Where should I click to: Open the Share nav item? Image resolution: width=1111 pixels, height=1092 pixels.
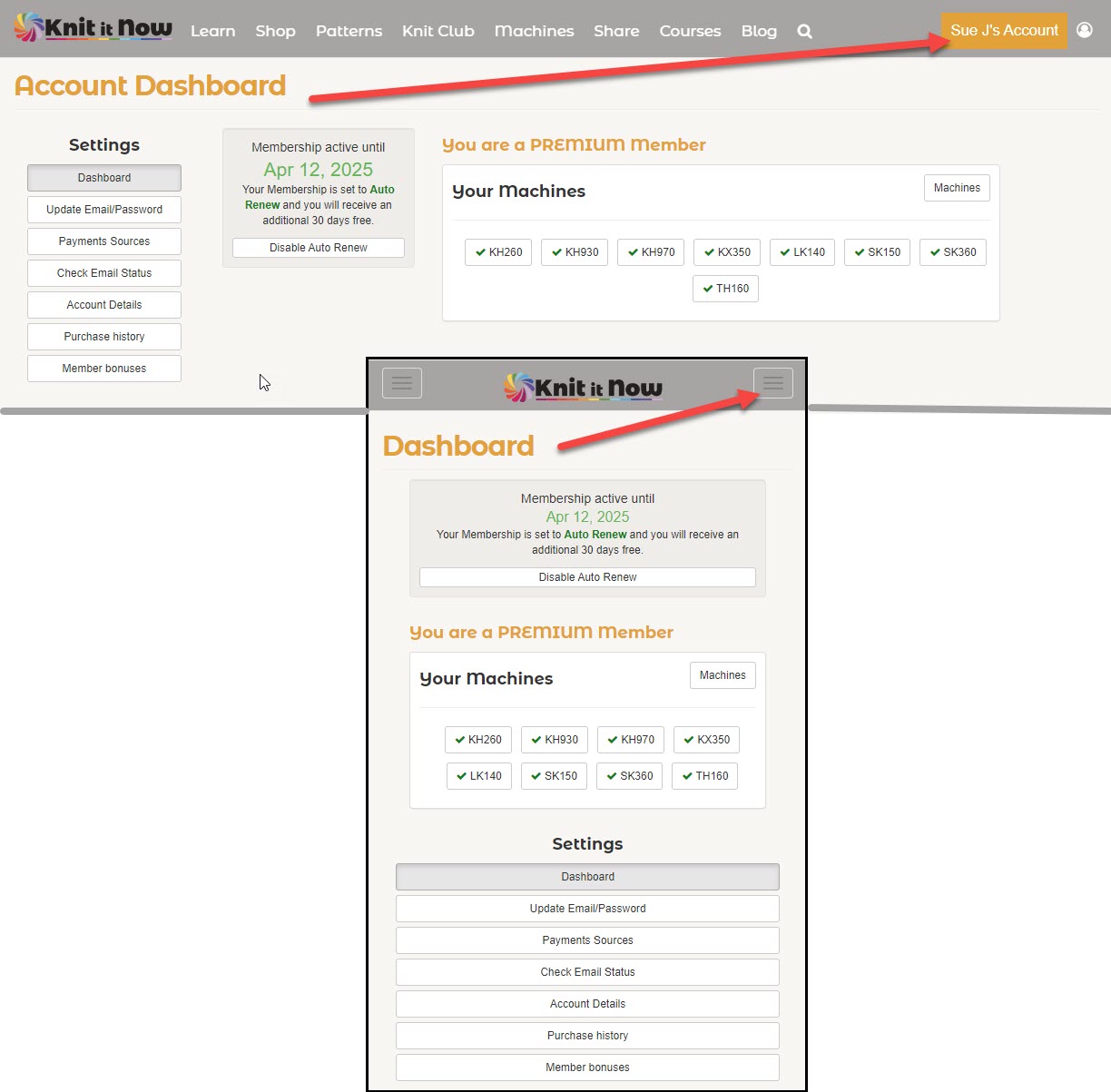coord(617,31)
